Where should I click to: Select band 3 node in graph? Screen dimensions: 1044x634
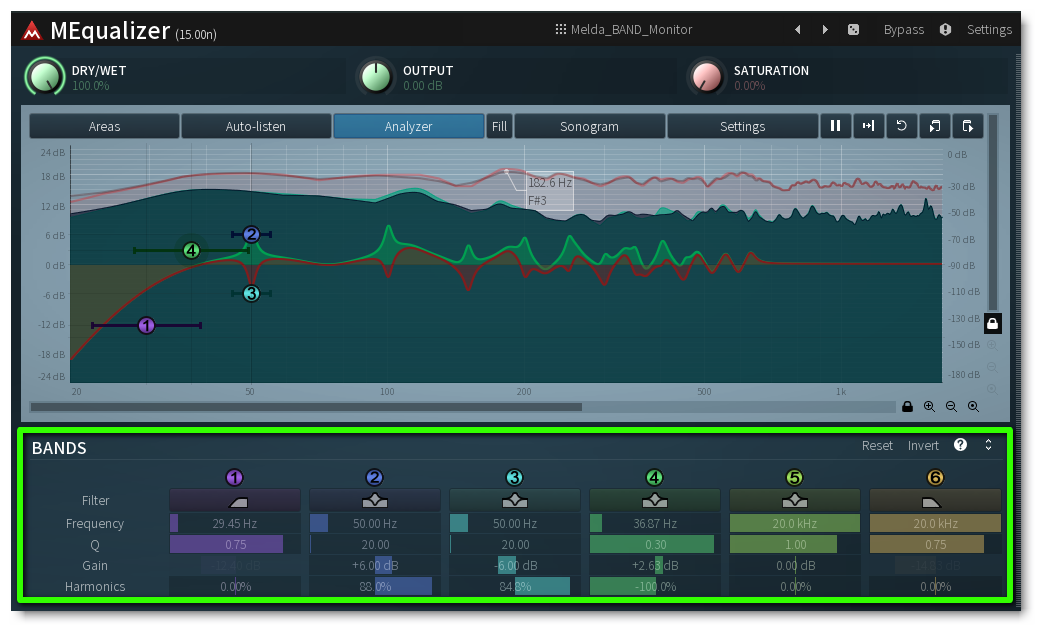tap(251, 293)
